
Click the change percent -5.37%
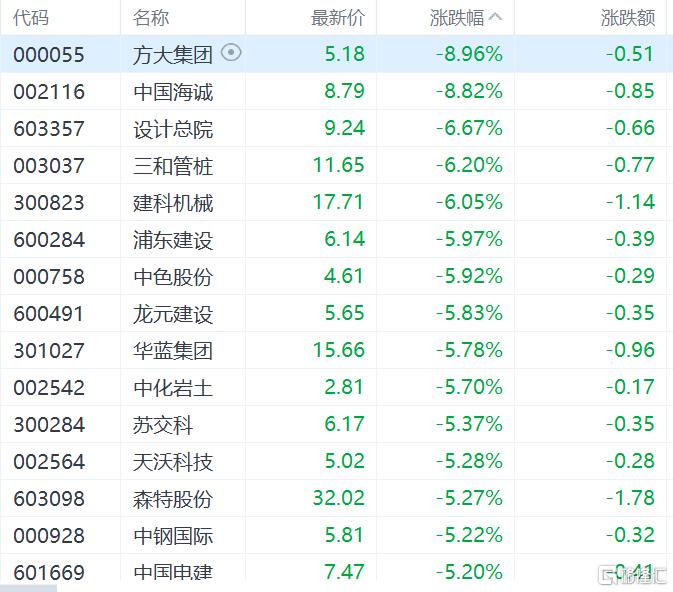pyautogui.click(x=469, y=424)
